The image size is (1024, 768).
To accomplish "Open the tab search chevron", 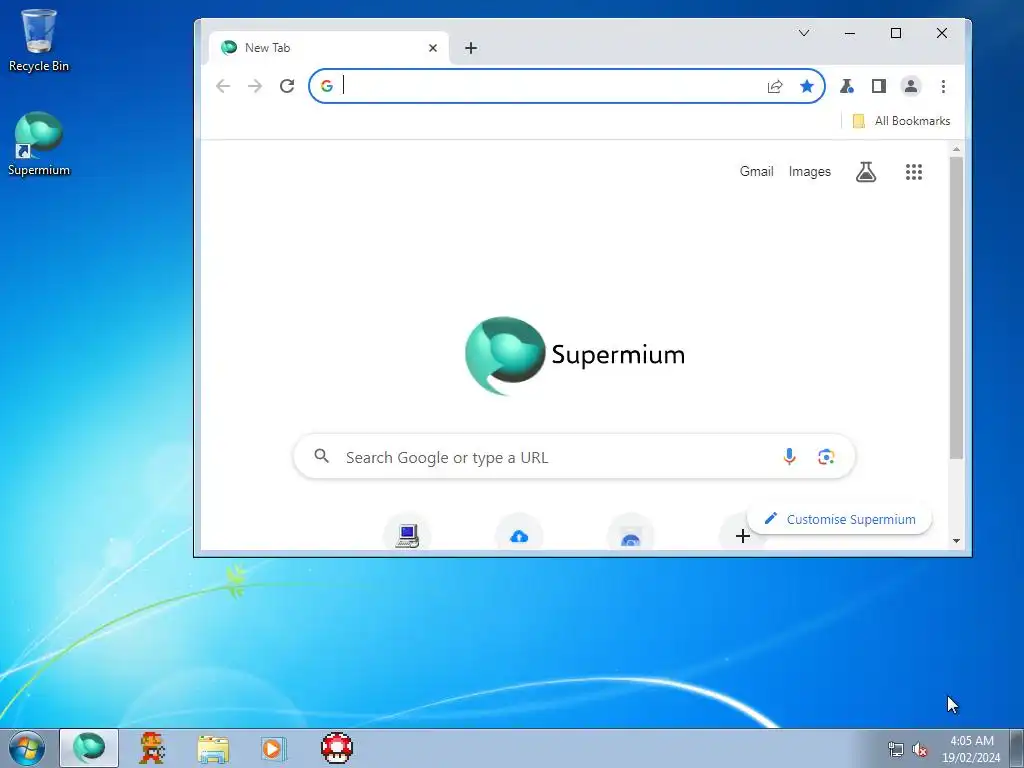I will pos(804,33).
